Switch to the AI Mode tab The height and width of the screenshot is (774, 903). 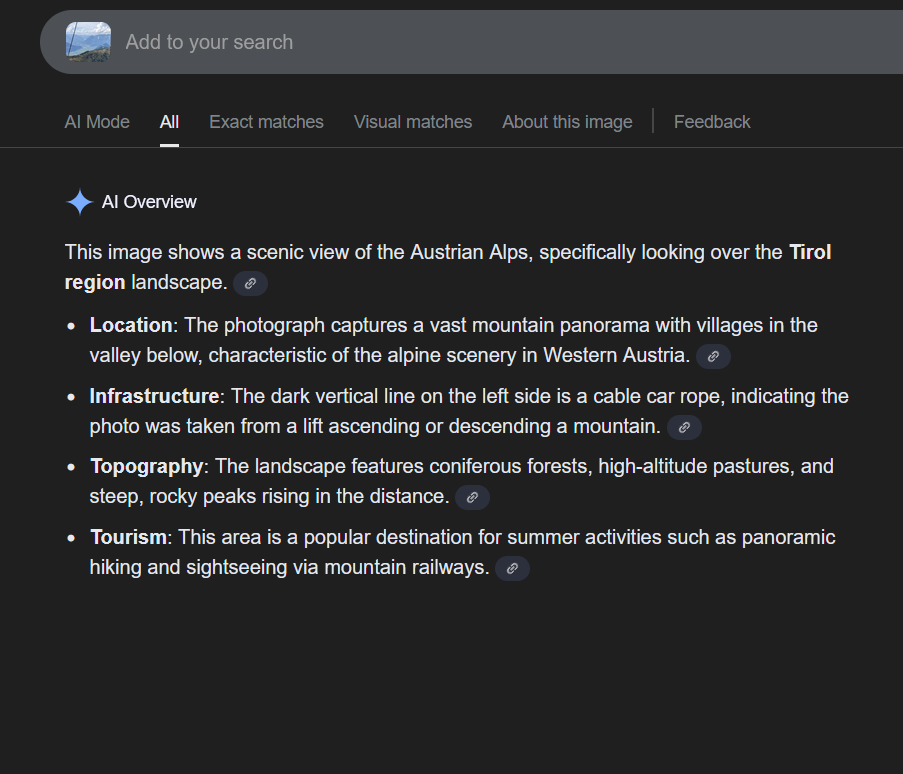coord(97,122)
